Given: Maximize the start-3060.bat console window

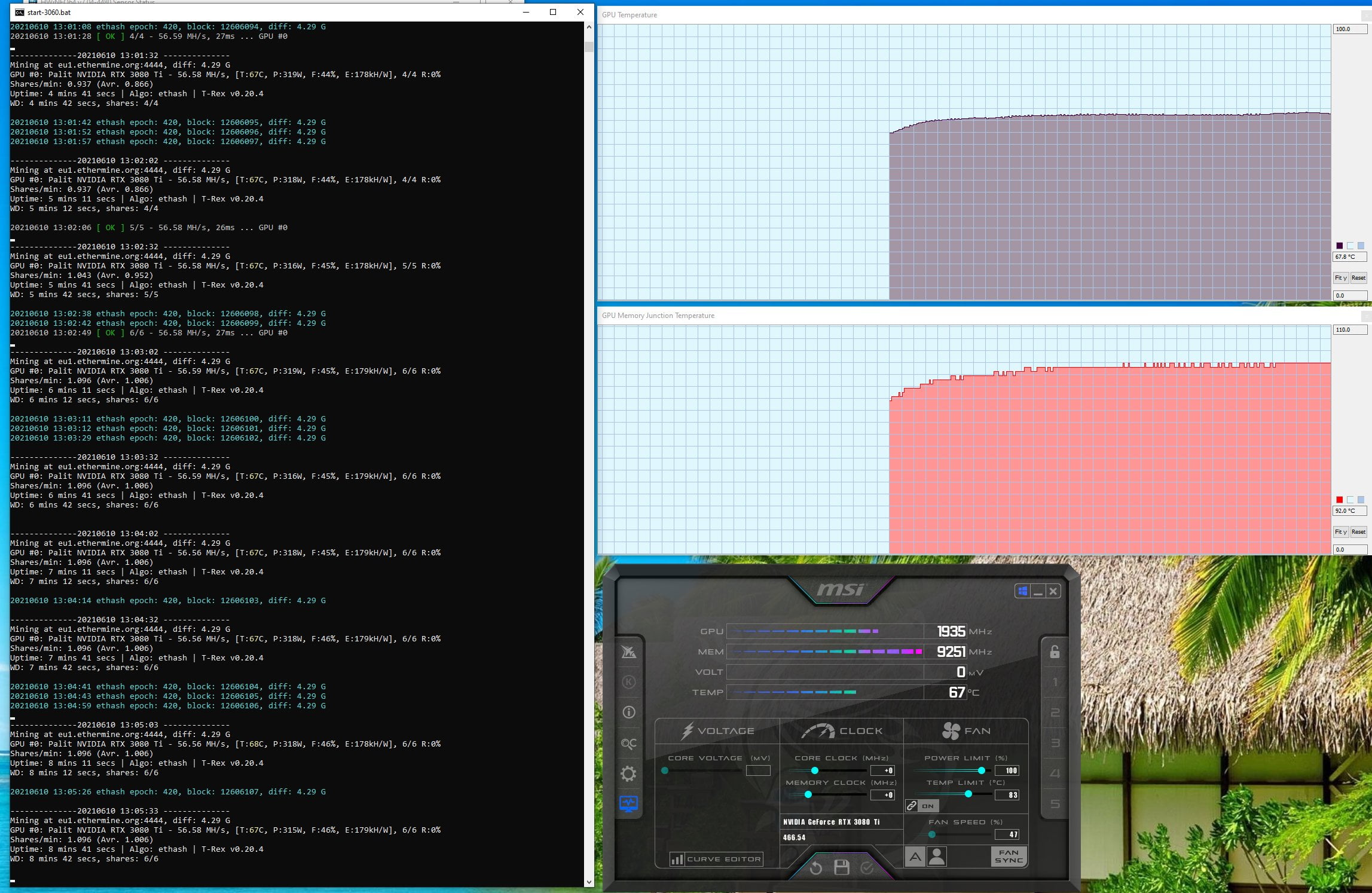Looking at the screenshot, I should pos(553,12).
